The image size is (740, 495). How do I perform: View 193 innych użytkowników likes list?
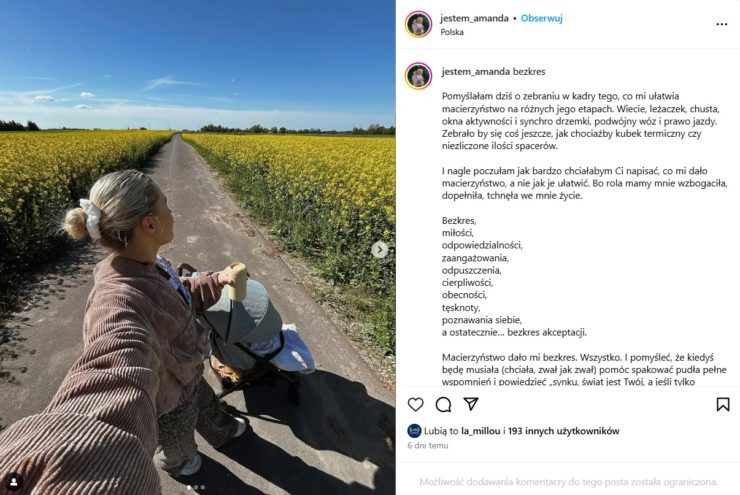tap(563, 431)
